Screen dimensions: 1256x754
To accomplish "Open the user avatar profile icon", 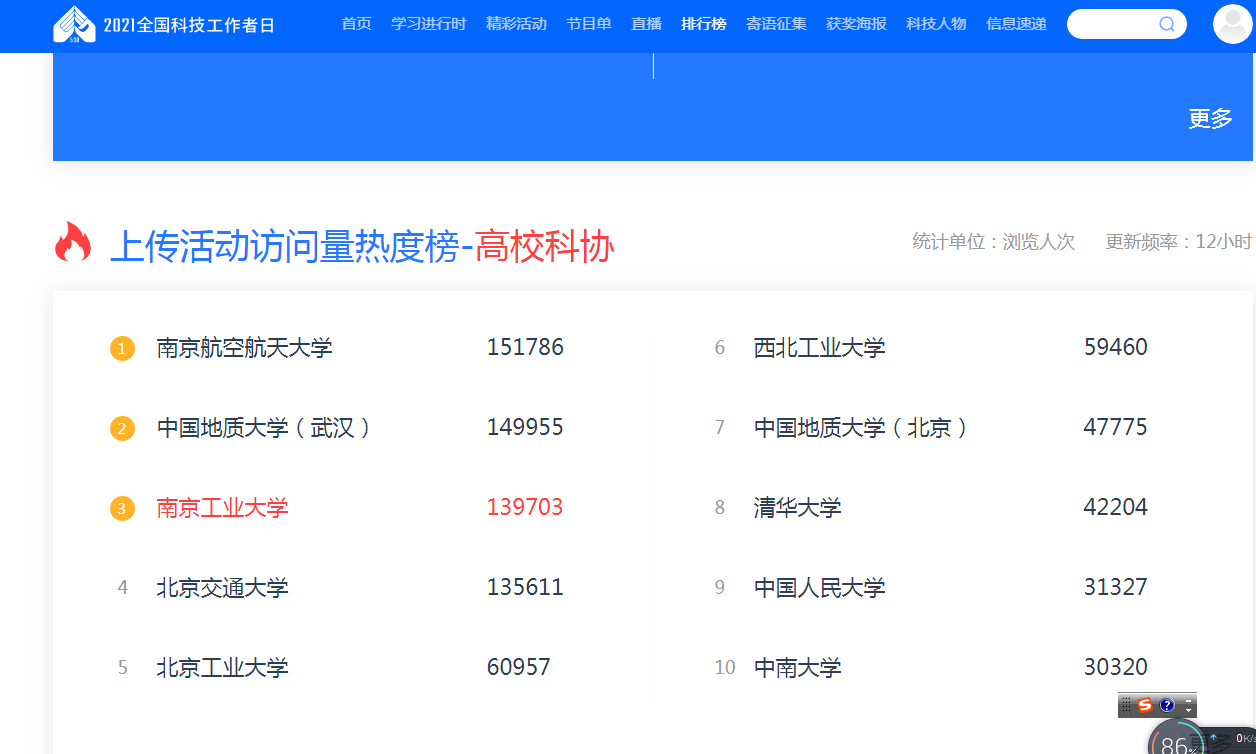I will click(x=1232, y=24).
